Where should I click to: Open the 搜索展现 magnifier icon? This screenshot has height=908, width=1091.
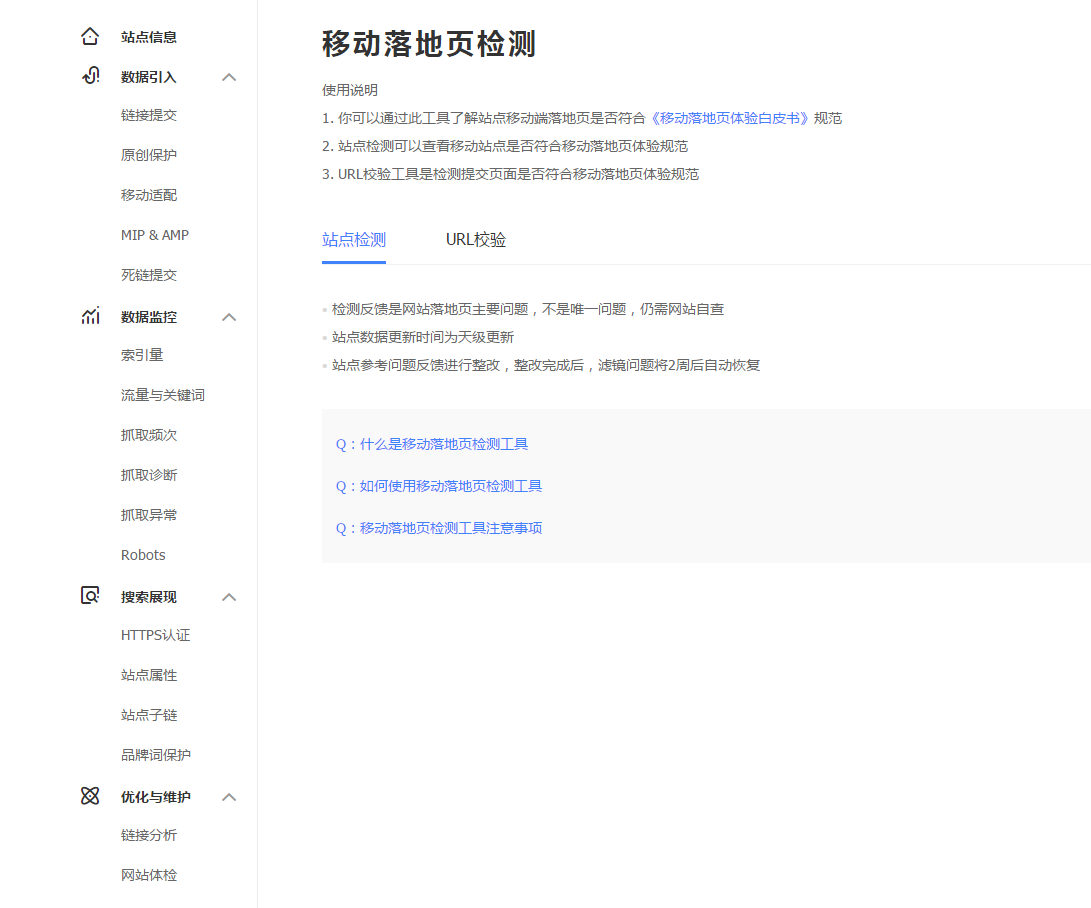[x=90, y=595]
